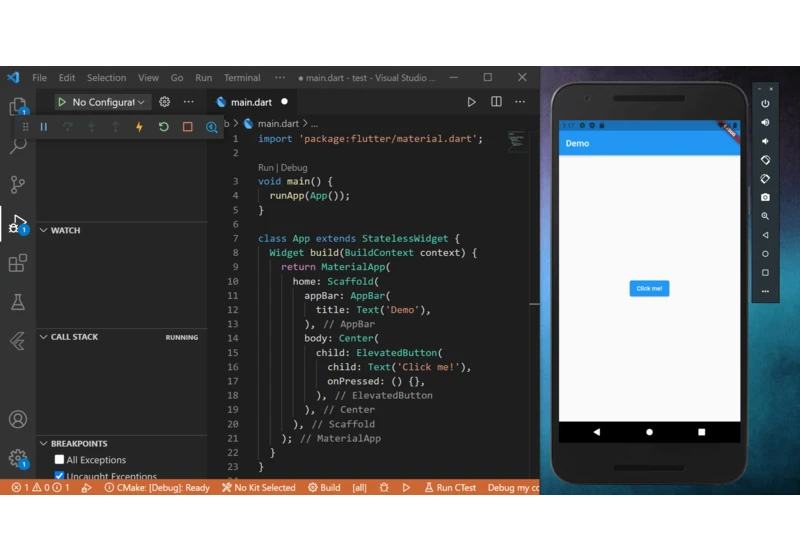The width and height of the screenshot is (800, 560).
Task: Click the [all] build target status item
Action: [x=359, y=488]
